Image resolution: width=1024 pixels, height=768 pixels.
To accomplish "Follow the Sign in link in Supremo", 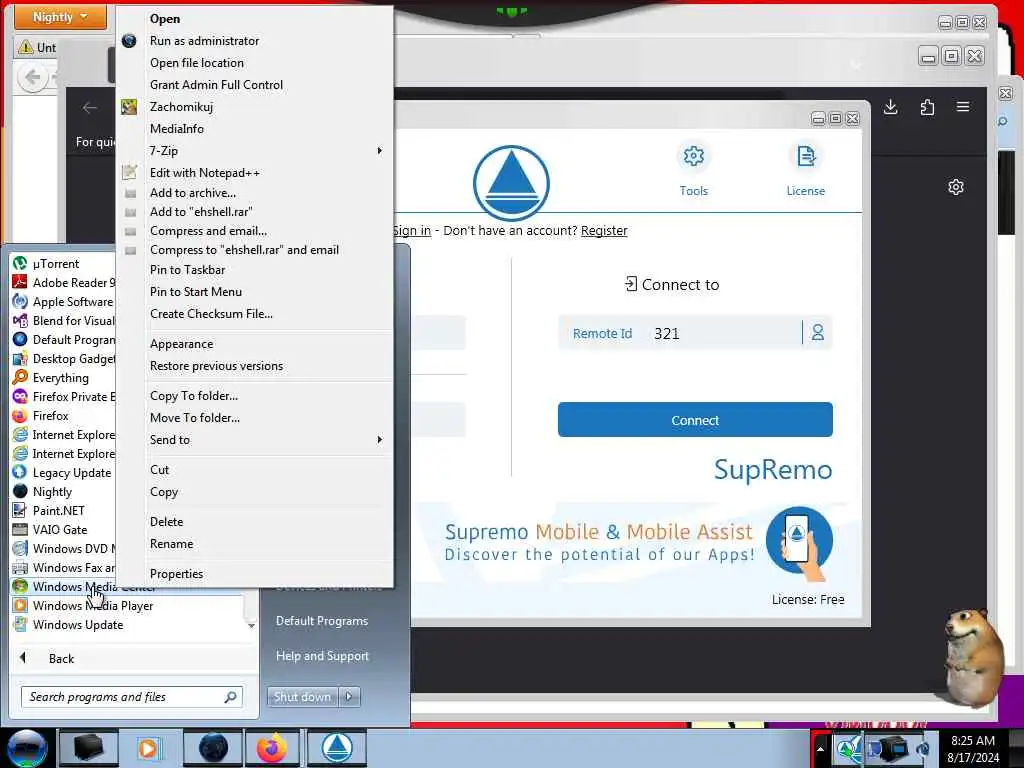I will click(x=412, y=231).
